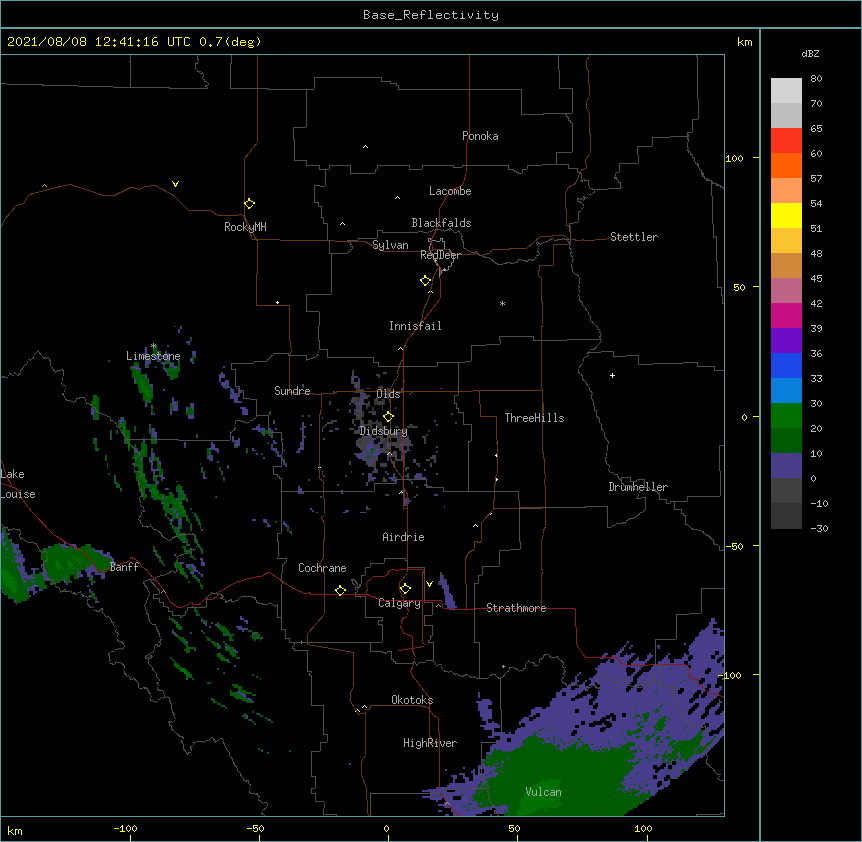Screen dimensions: 862x842
Task: Pick the magenta 42 dBZ legend swatch
Action: [x=786, y=315]
